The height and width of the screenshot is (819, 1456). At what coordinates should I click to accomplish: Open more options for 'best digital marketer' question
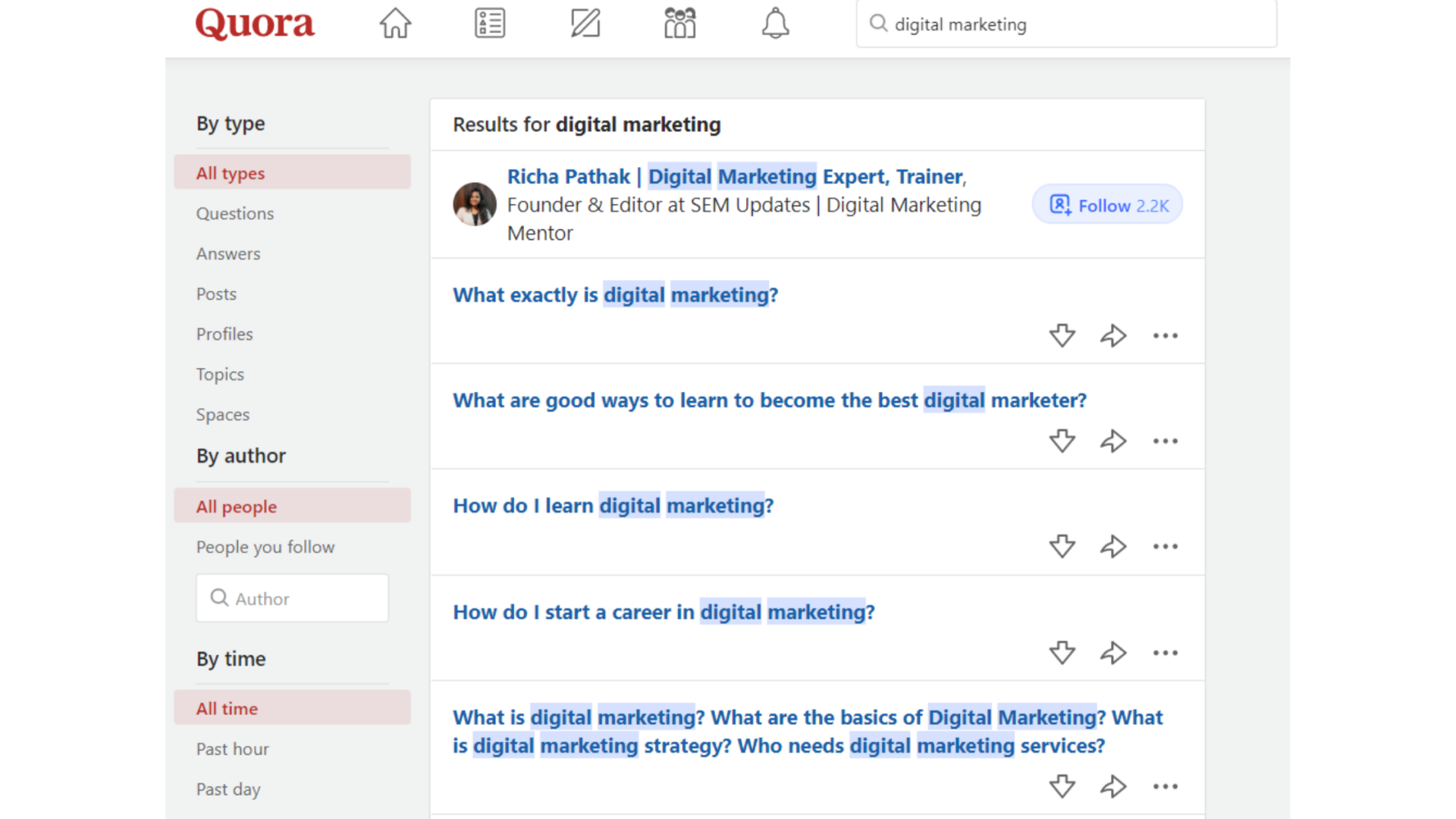1166,441
